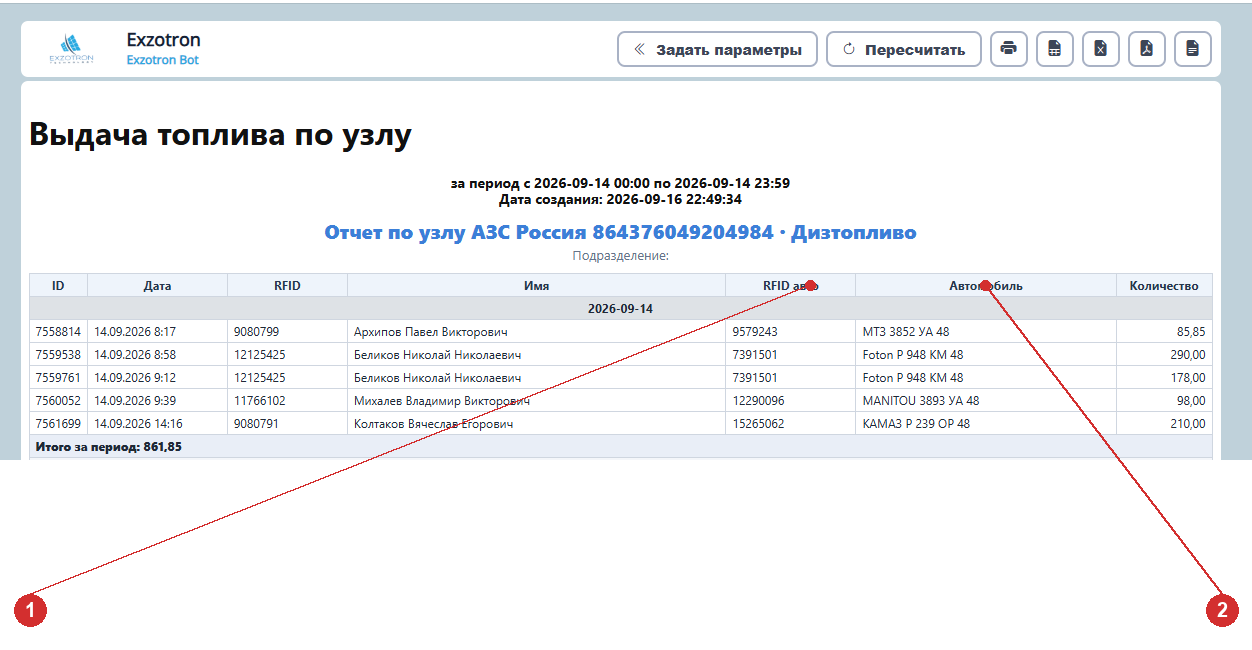This screenshot has height=650, width=1252.
Task: Export the report as a text document
Action: pos(1192,49)
